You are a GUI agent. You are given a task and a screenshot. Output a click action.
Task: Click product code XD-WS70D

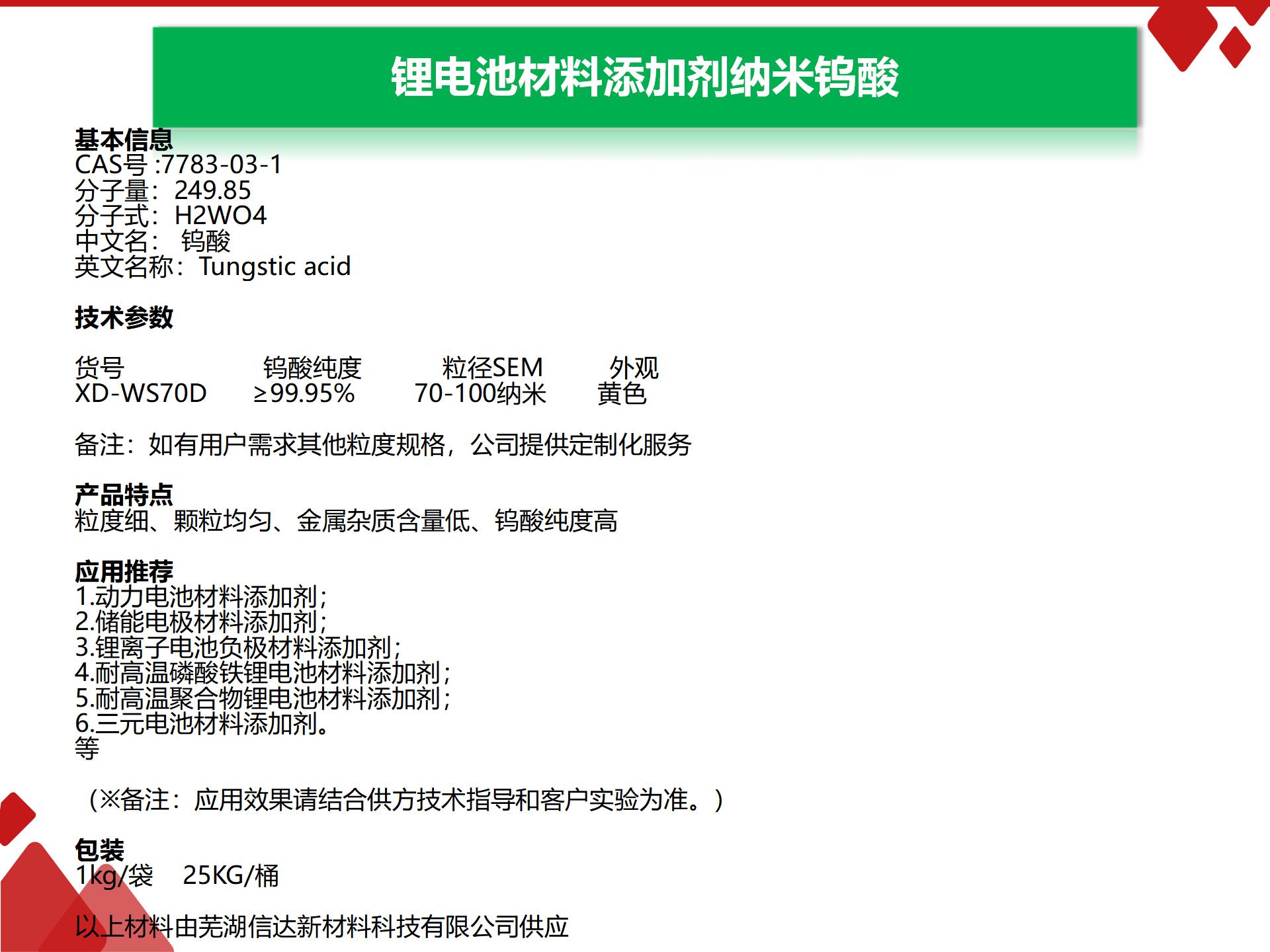click(x=141, y=393)
